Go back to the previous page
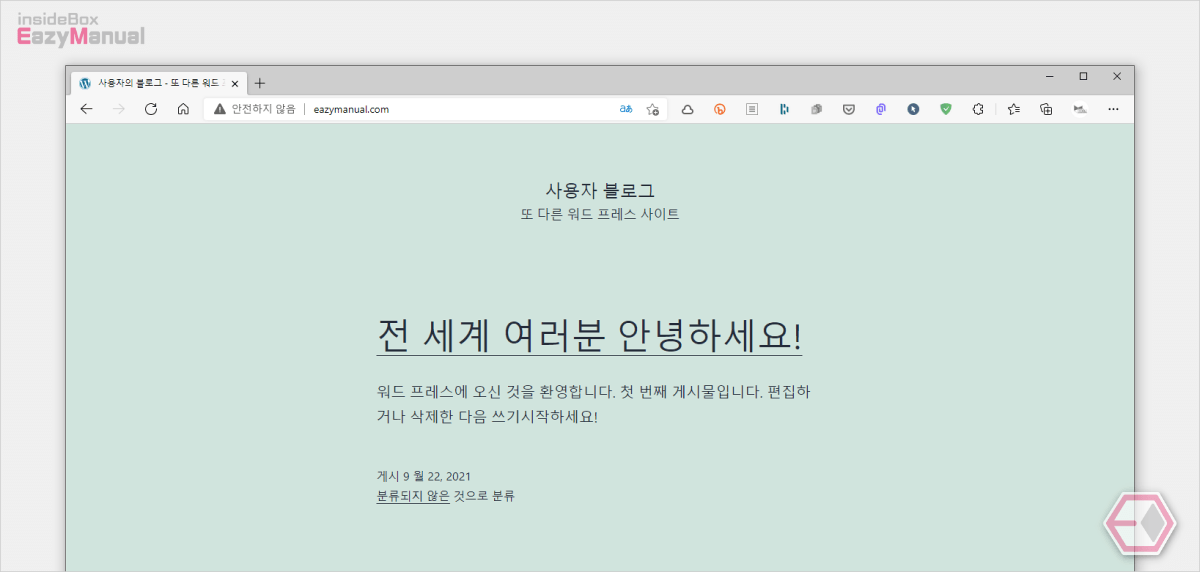 coord(86,109)
